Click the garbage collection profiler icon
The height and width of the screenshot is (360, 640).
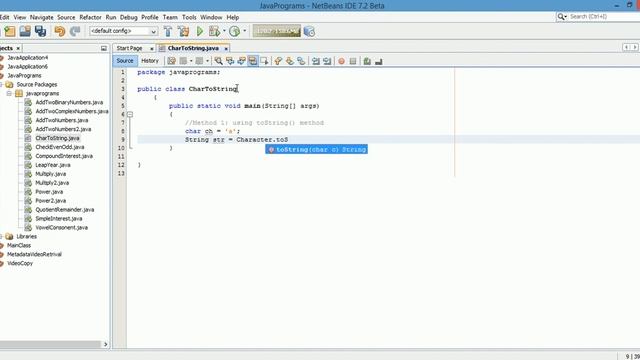(x=309, y=31)
